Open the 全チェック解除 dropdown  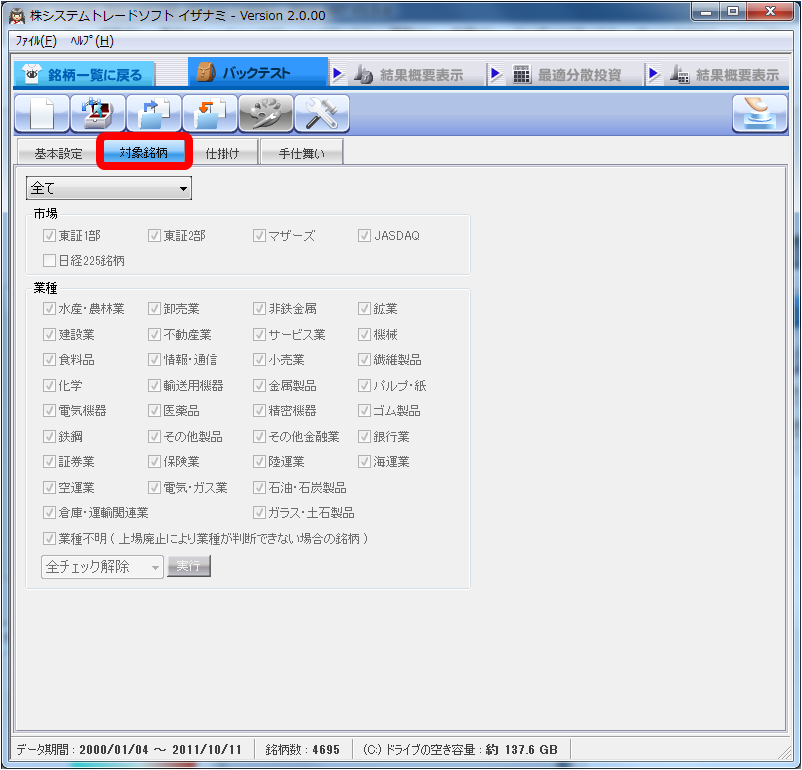click(102, 567)
